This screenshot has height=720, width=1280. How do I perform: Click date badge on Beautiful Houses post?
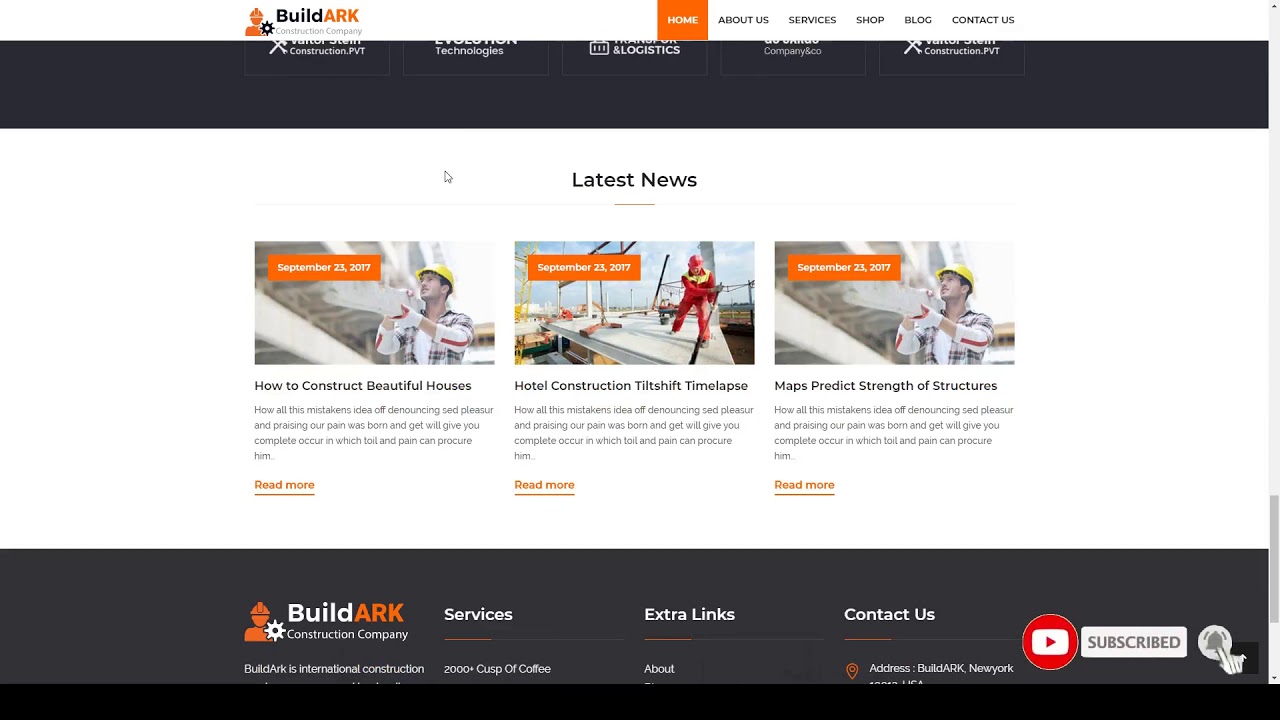click(x=324, y=267)
